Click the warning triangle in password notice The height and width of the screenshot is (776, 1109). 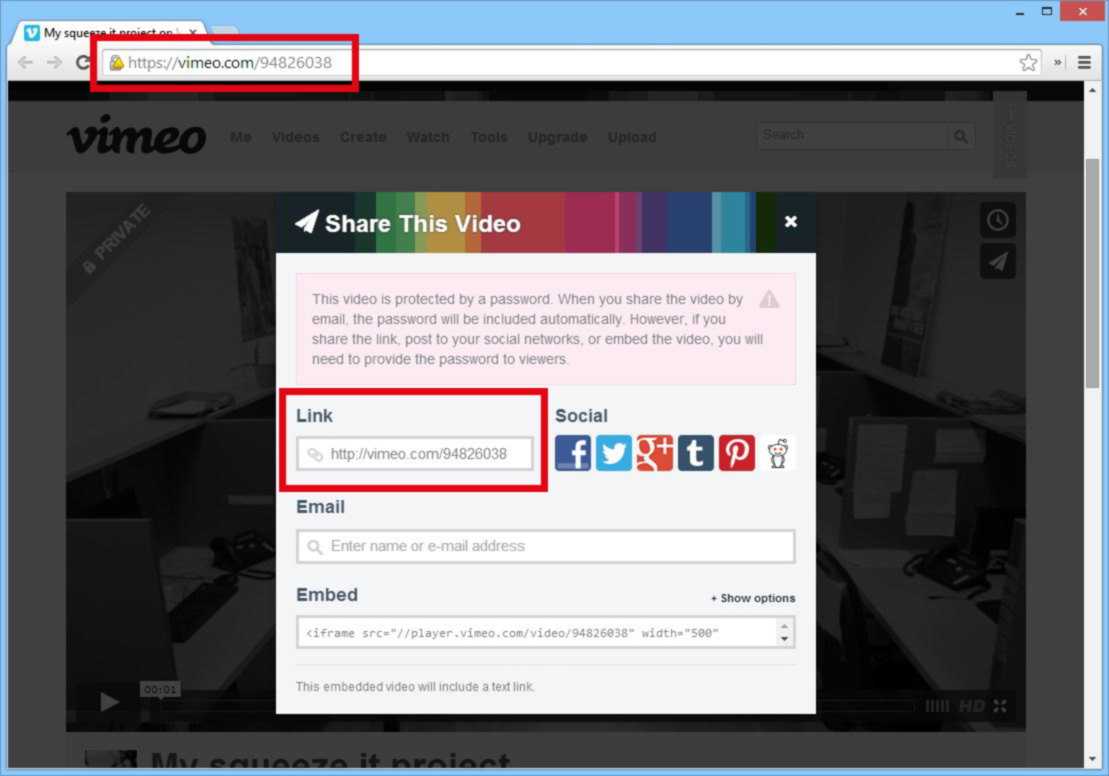click(x=769, y=299)
